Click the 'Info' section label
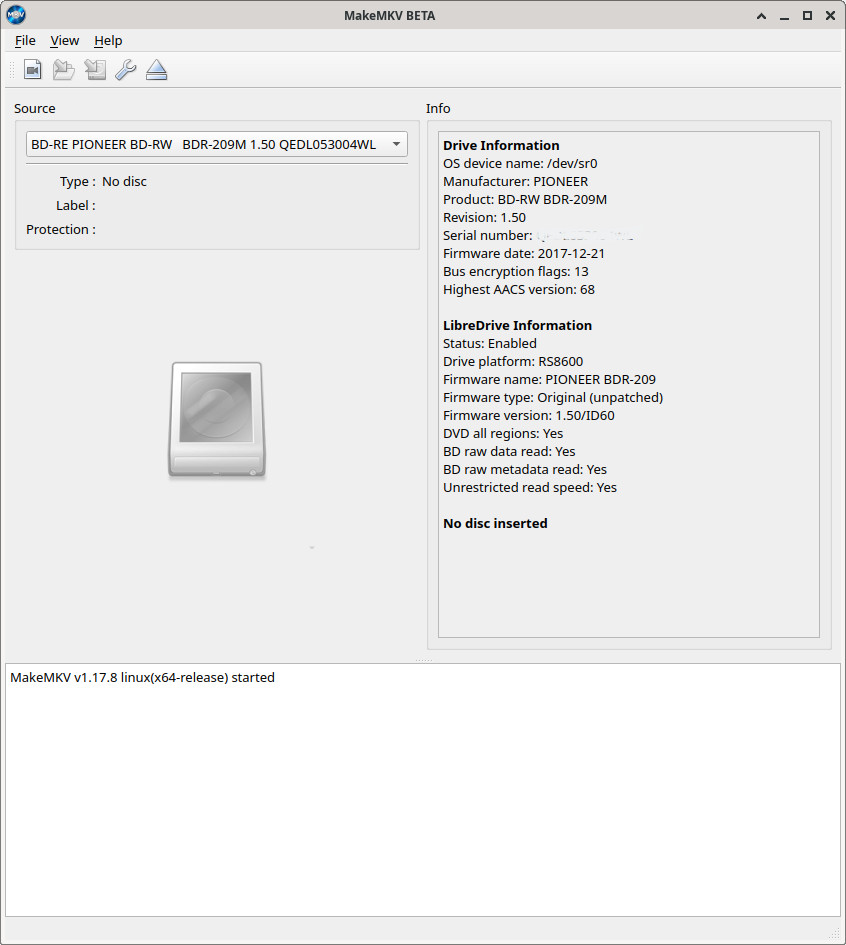The width and height of the screenshot is (846, 945). point(438,108)
